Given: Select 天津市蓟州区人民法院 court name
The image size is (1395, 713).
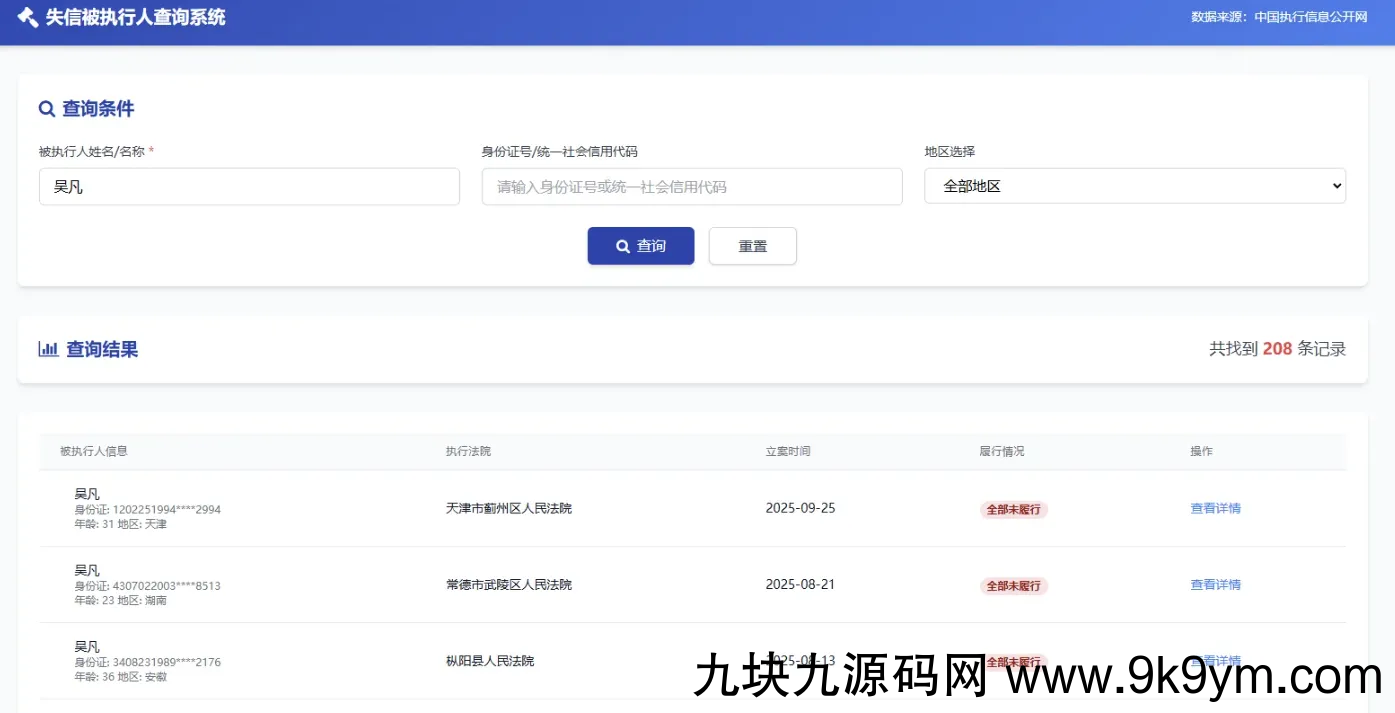Looking at the screenshot, I should click(509, 508).
